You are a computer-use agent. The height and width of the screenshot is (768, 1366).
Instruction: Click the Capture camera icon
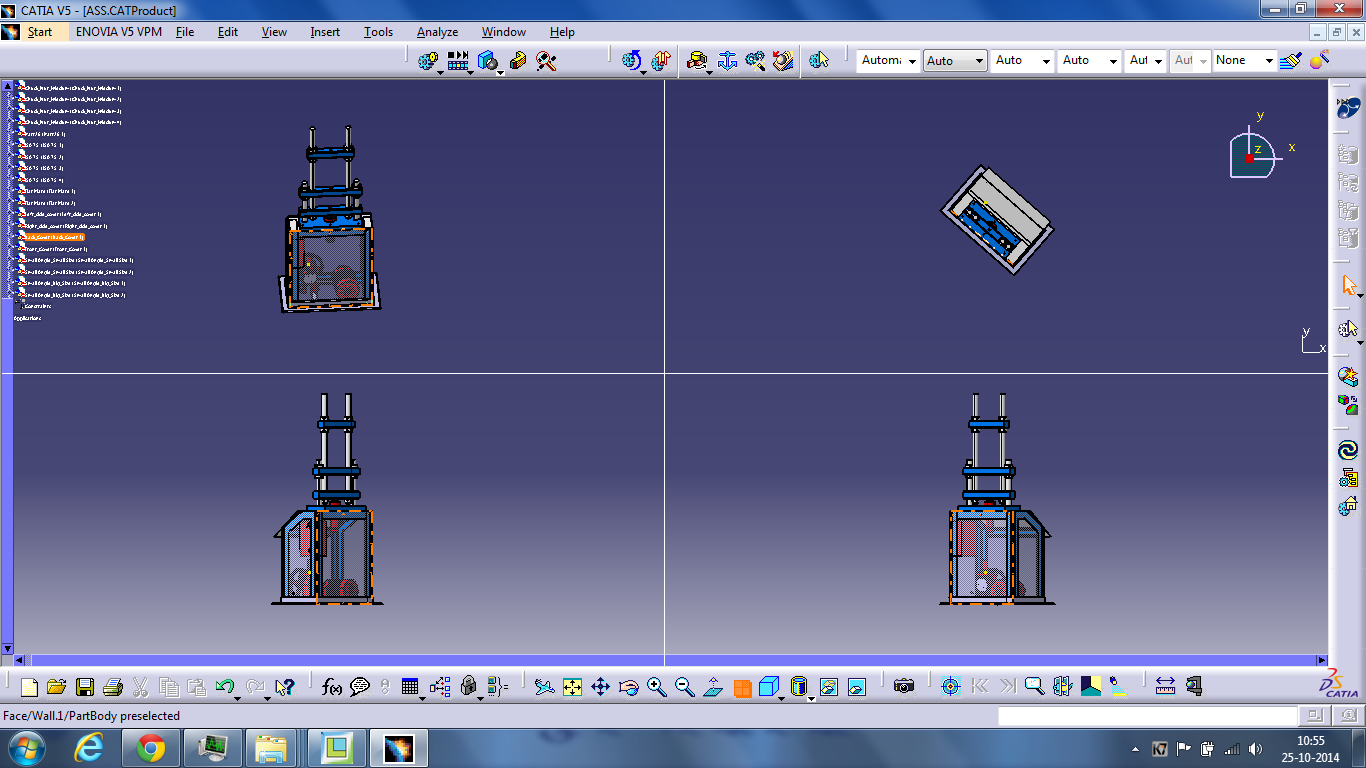coord(904,687)
